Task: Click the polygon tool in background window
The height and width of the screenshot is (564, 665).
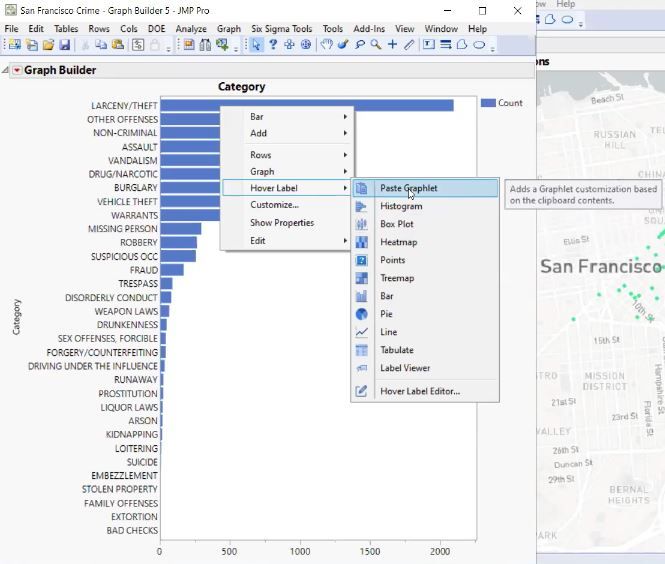Action: 550,20
